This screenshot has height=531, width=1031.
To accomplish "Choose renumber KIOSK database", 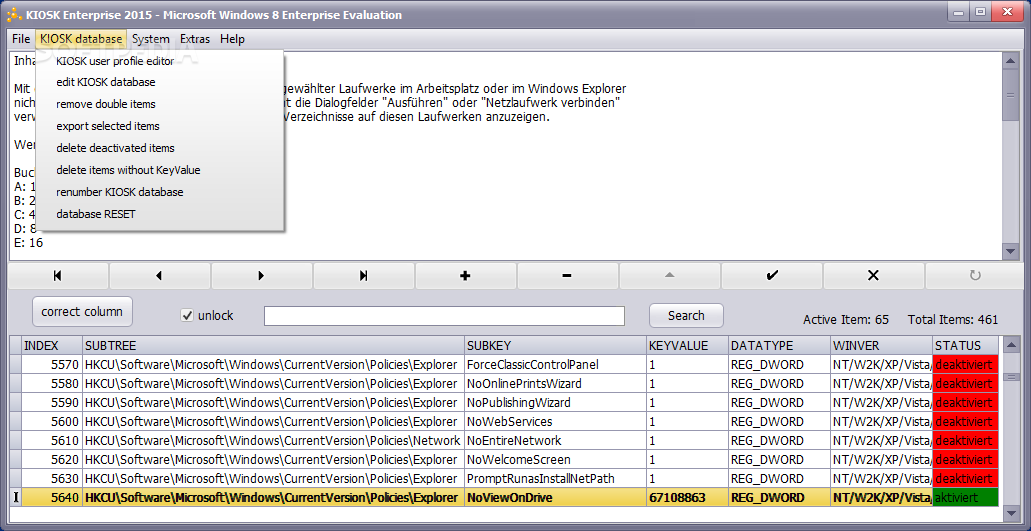I will pos(160,193).
